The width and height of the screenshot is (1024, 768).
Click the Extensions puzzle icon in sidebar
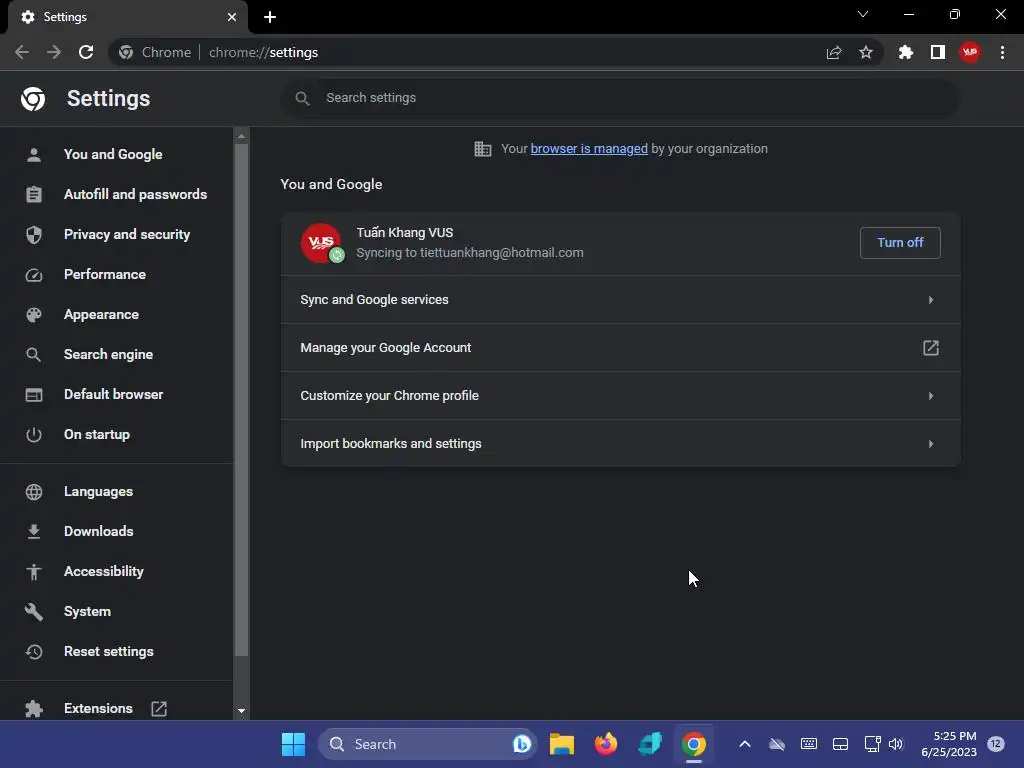(34, 709)
